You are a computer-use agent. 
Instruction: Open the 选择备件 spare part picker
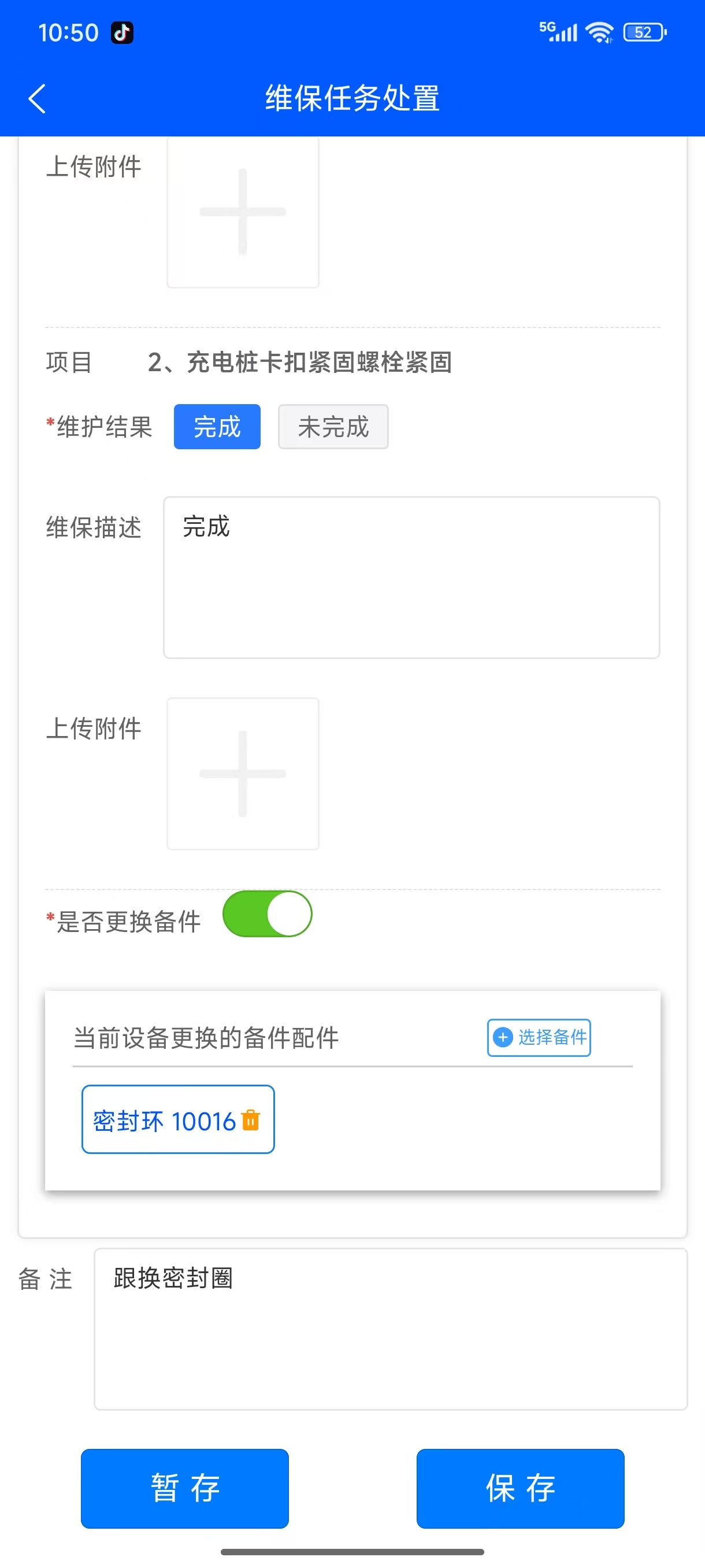click(x=539, y=1037)
